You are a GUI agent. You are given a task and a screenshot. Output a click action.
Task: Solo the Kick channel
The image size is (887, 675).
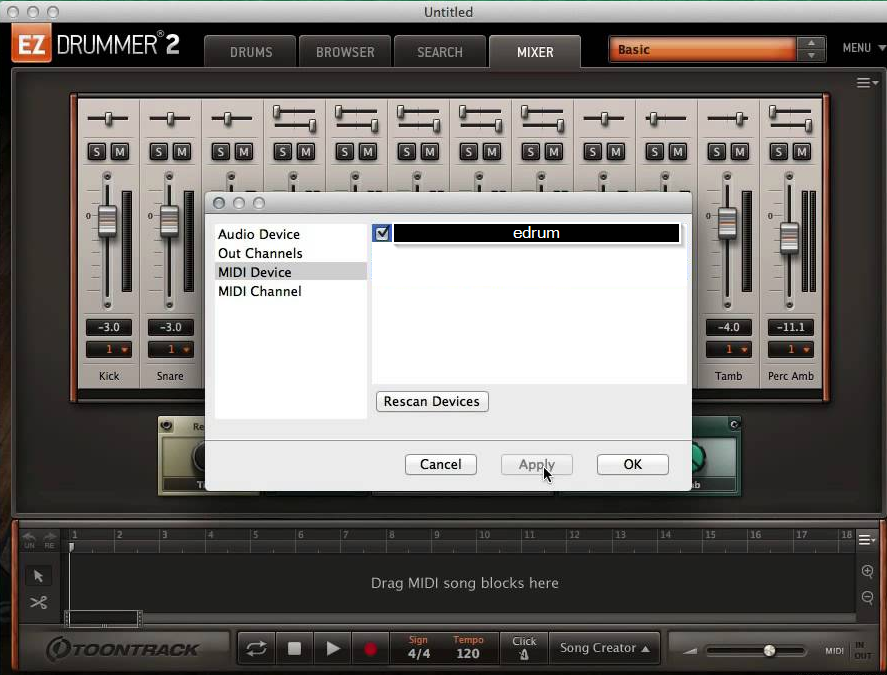pos(97,152)
